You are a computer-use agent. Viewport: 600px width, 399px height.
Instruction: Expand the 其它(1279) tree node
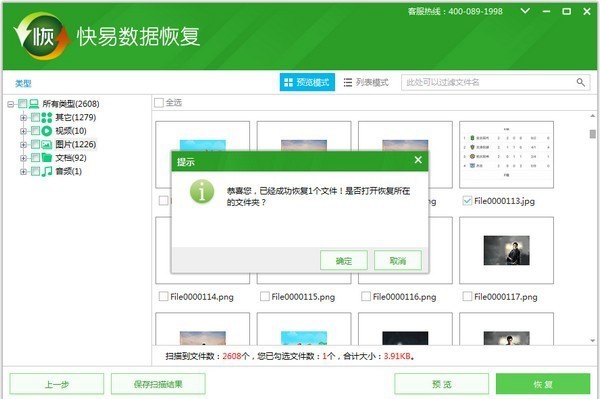(x=23, y=117)
